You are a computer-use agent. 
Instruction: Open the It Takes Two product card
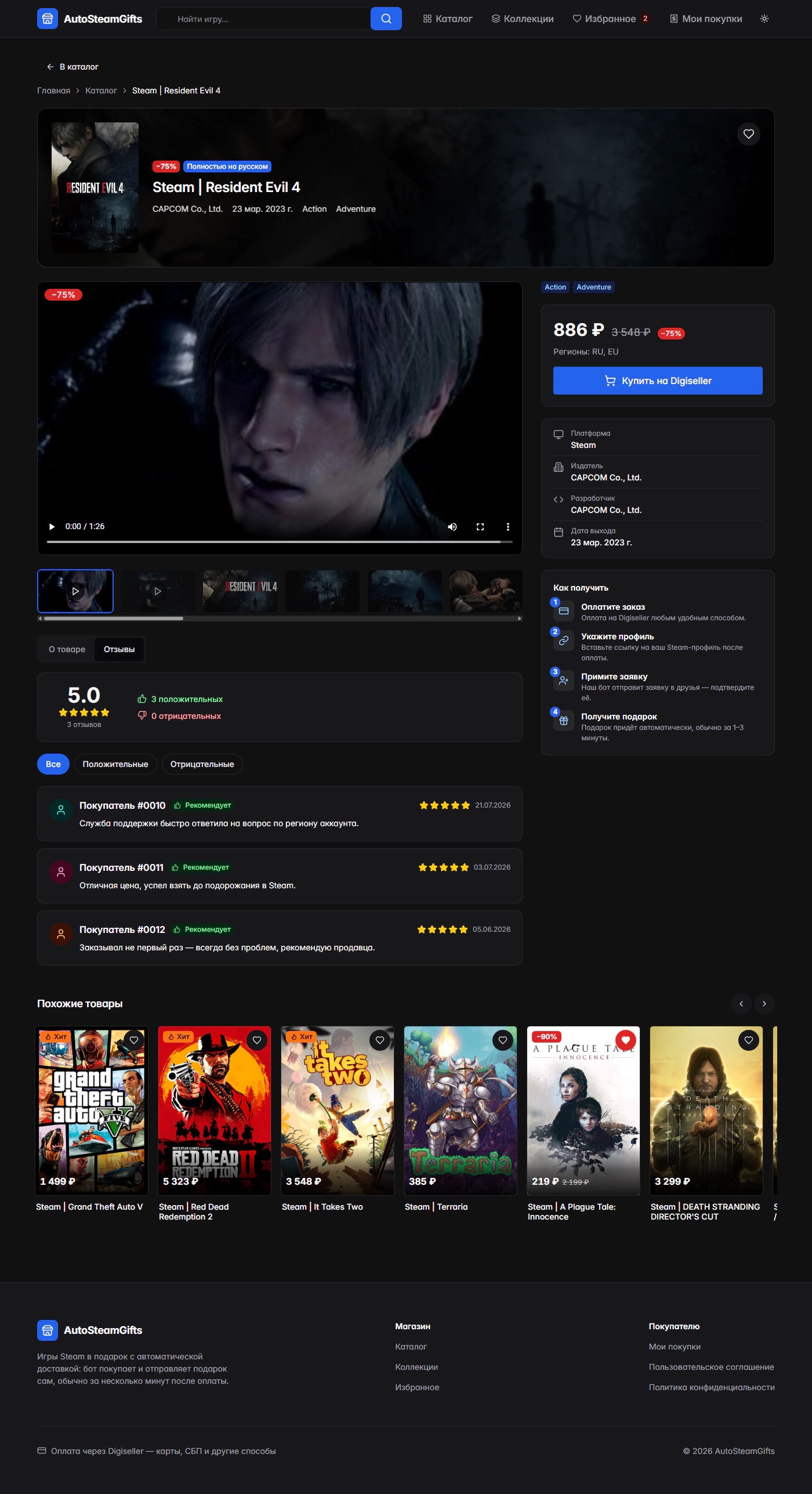(x=338, y=1120)
